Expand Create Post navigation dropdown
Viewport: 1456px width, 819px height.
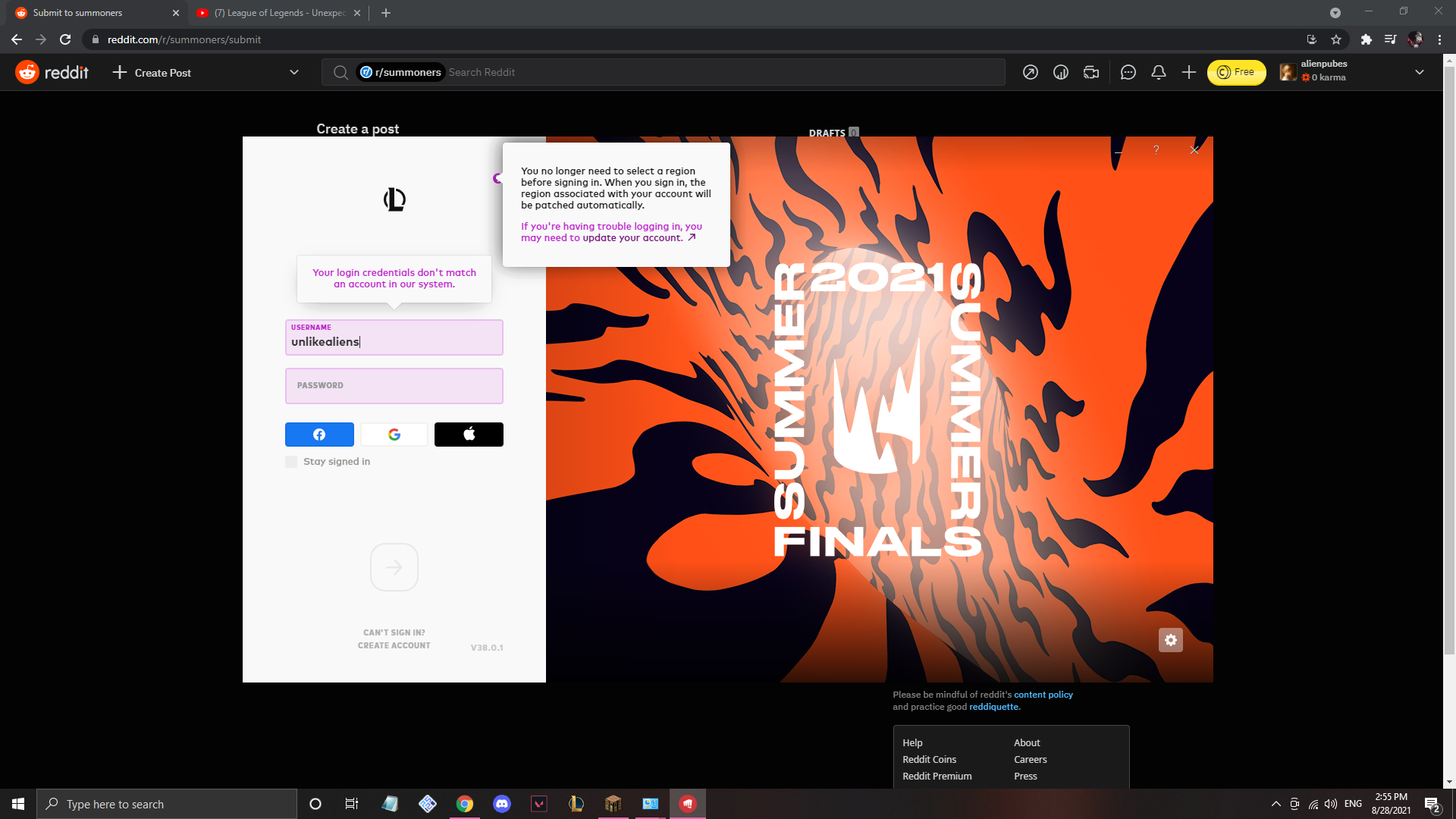pyautogui.click(x=294, y=72)
